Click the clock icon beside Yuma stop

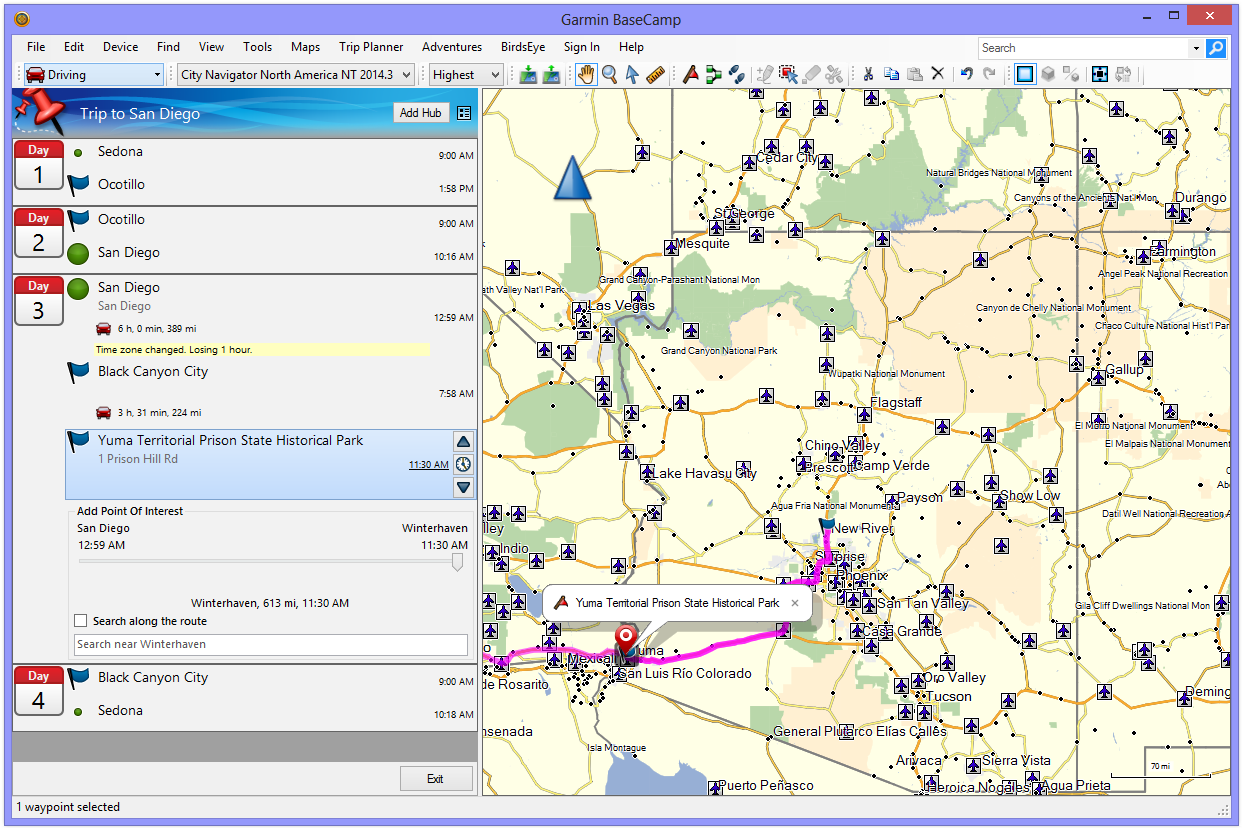(x=463, y=464)
